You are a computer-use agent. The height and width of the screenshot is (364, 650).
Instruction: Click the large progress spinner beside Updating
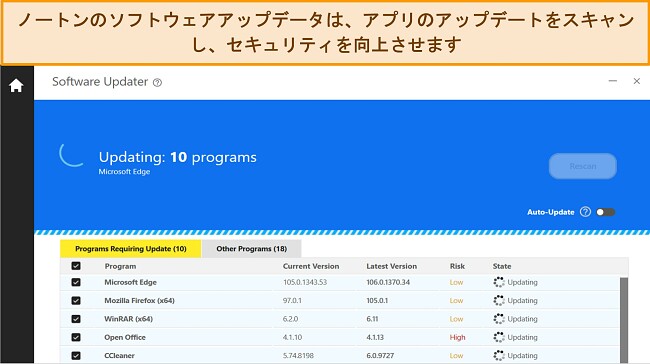71,154
